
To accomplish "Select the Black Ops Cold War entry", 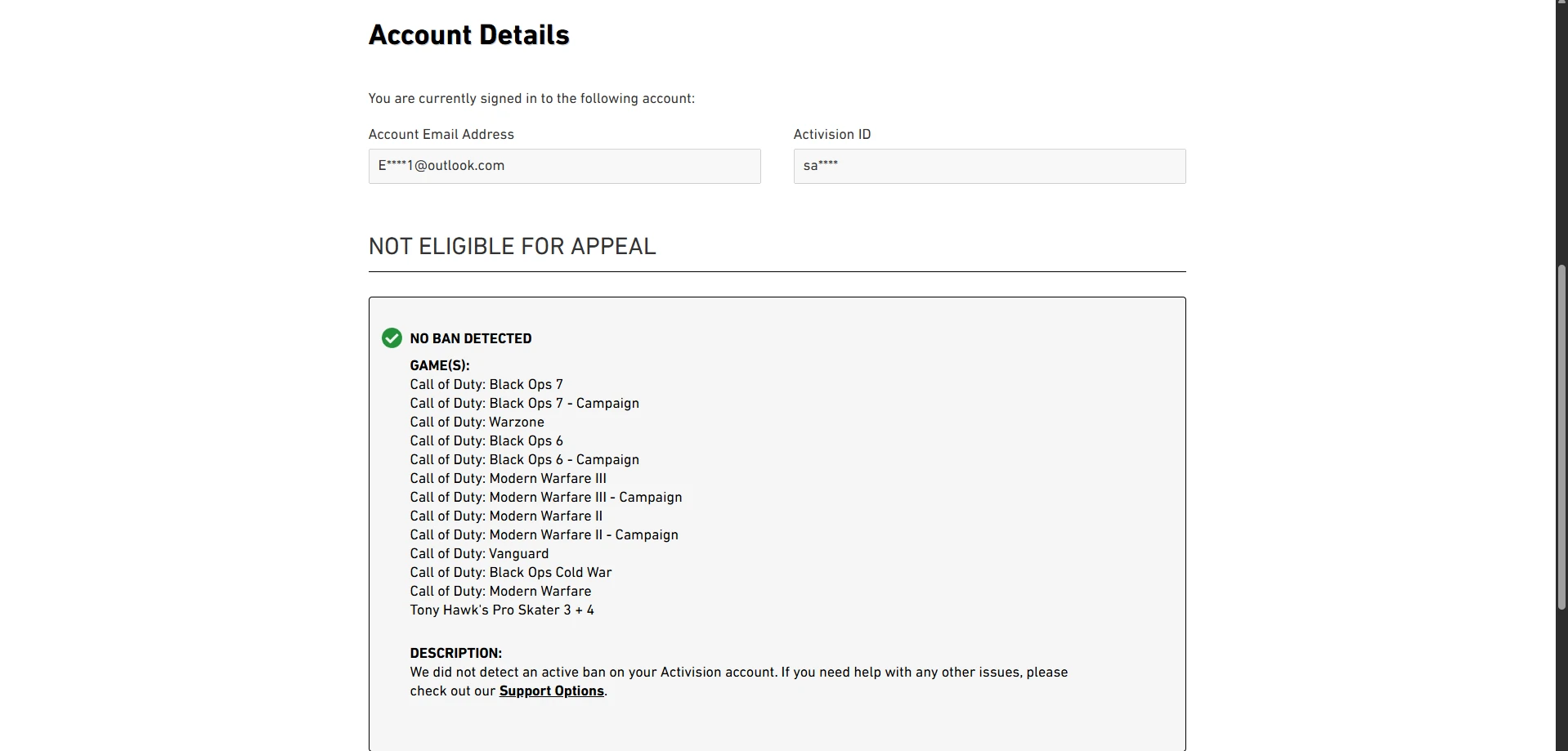I will [511, 572].
